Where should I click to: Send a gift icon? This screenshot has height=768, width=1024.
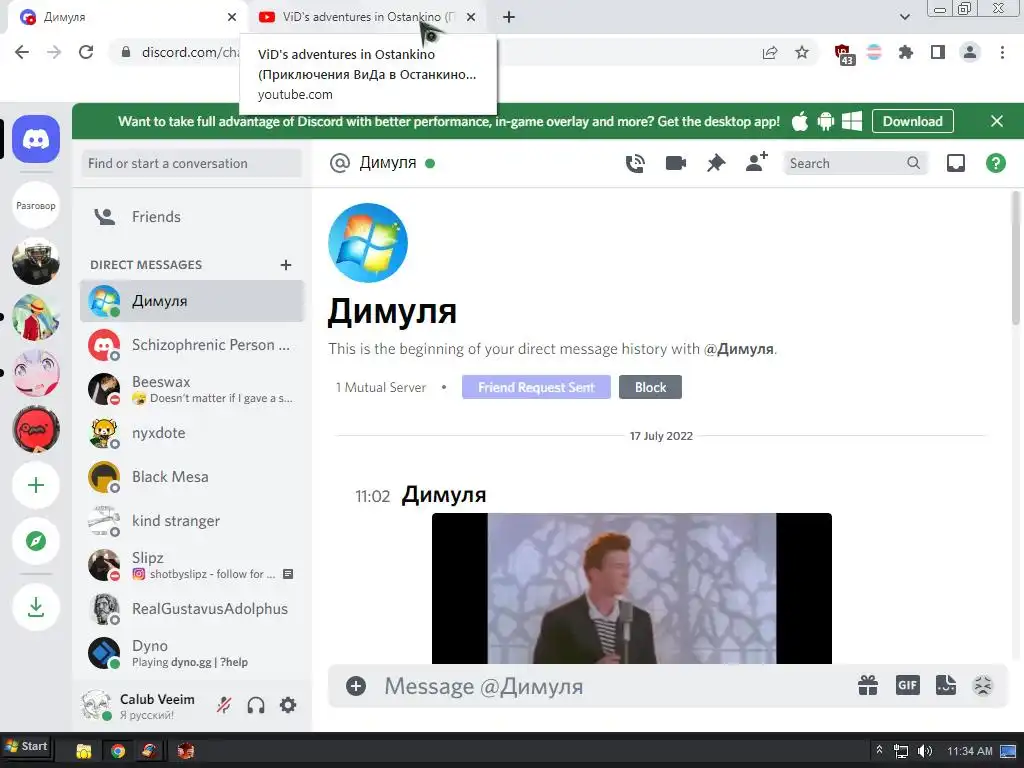868,686
